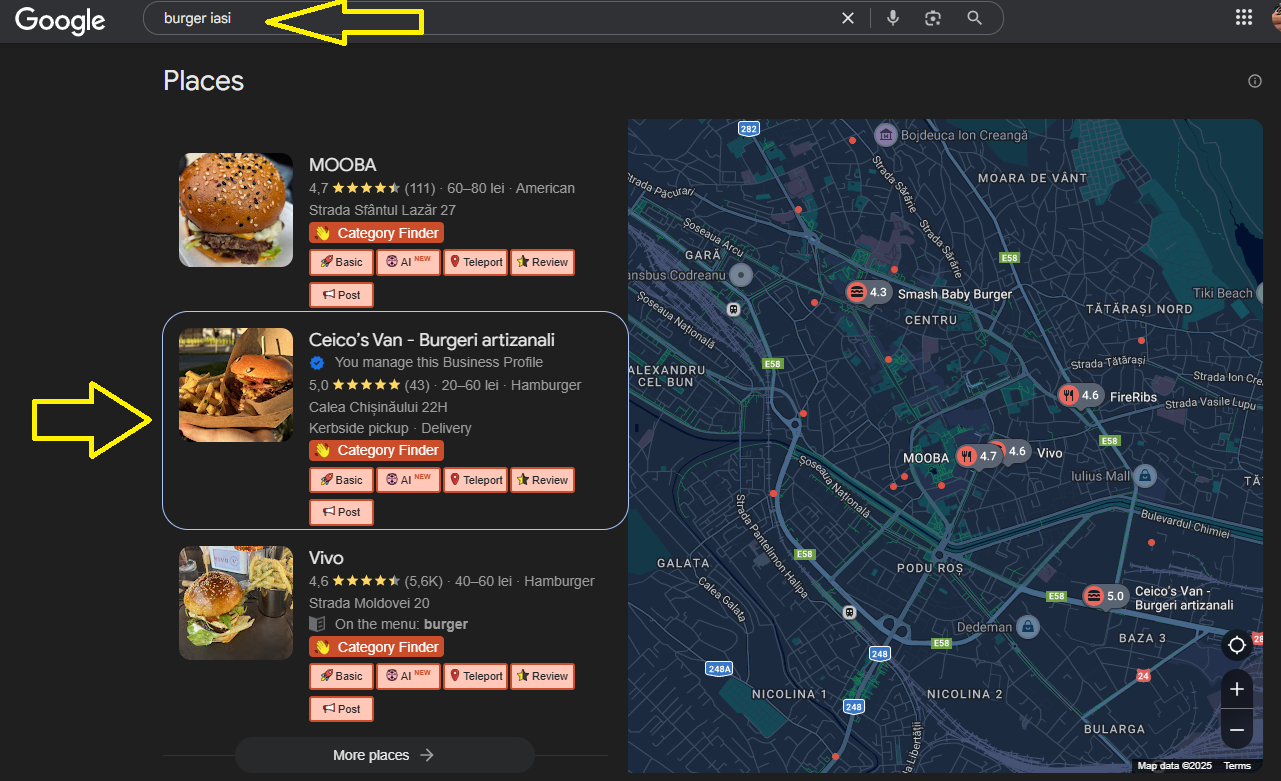The width and height of the screenshot is (1281, 781).
Task: Click Post button for MOOBA
Action: tap(341, 295)
